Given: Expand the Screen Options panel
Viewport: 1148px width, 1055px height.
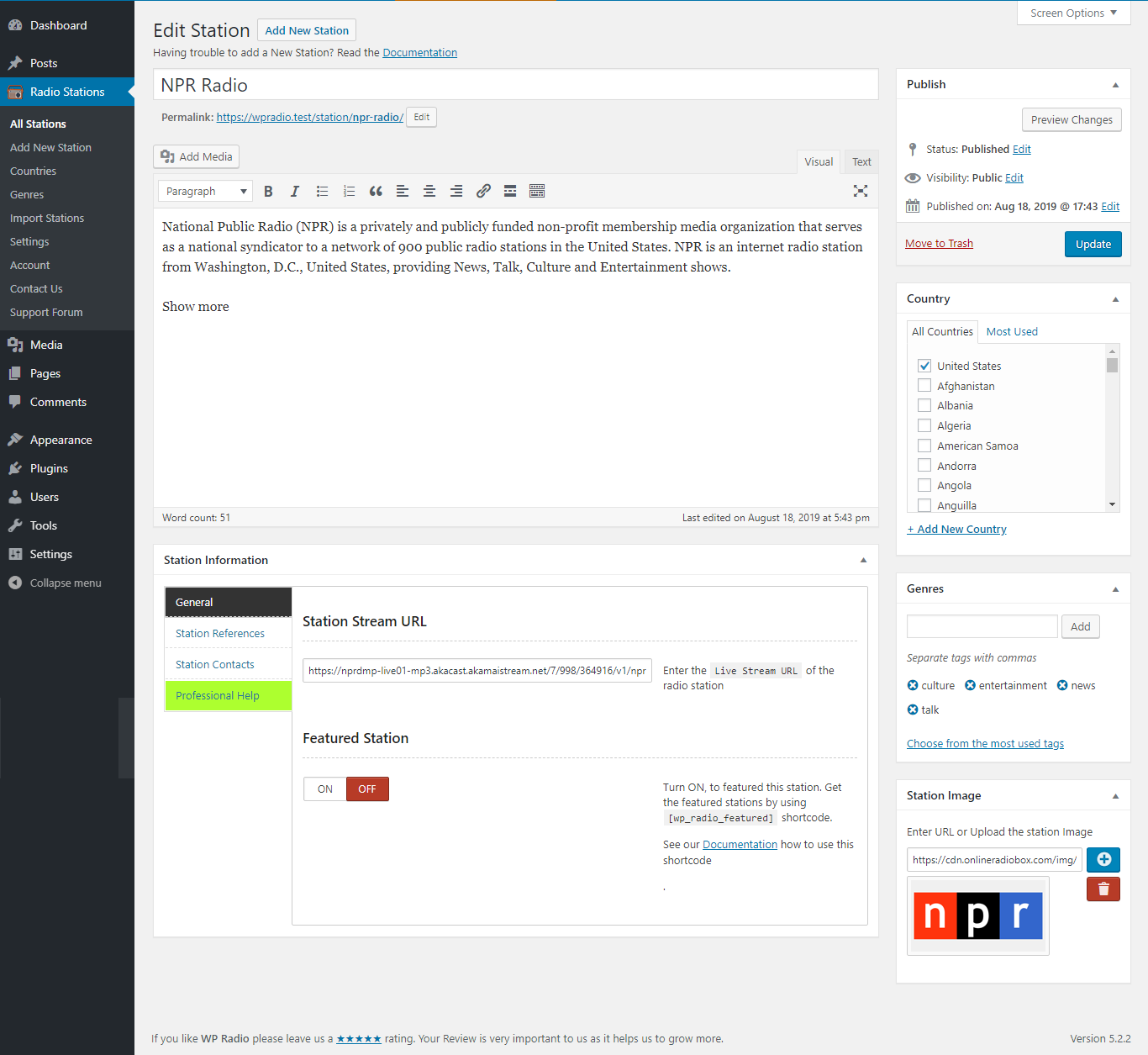Looking at the screenshot, I should (1073, 13).
